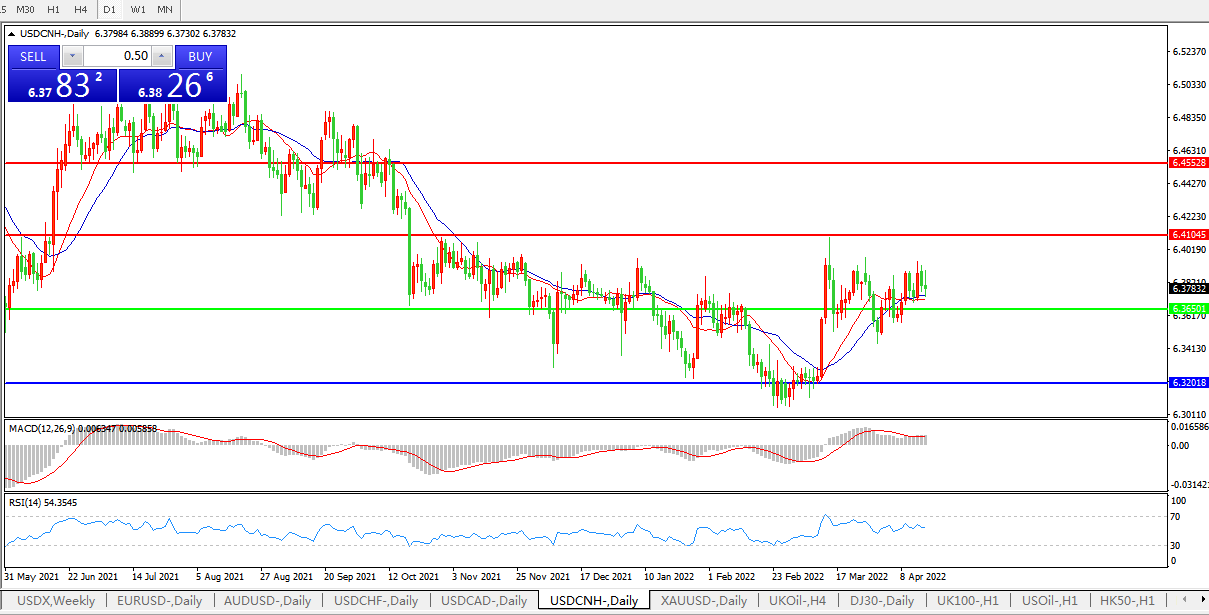Image resolution: width=1209 pixels, height=615 pixels.
Task: Select the H4 timeframe button
Action: click(x=81, y=9)
